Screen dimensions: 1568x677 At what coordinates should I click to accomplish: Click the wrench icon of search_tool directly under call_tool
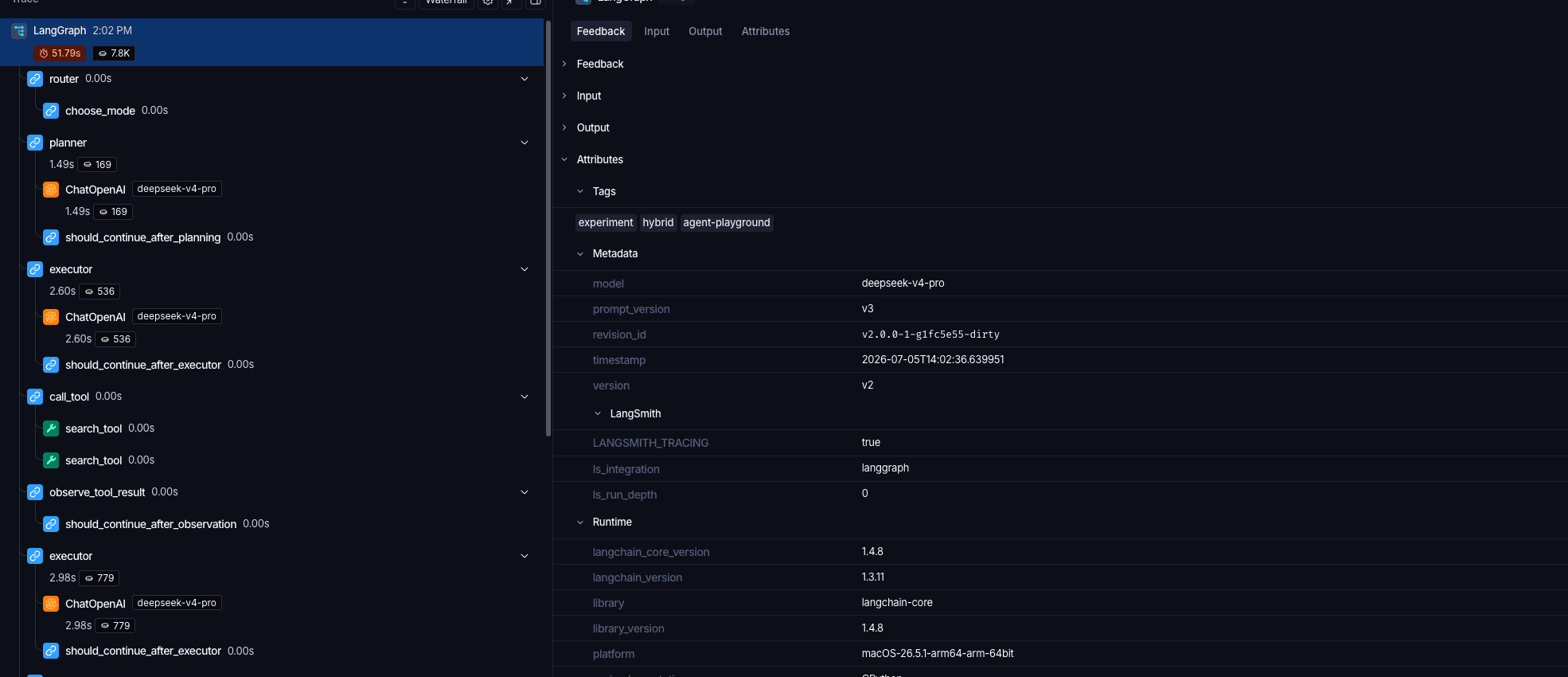[x=51, y=429]
